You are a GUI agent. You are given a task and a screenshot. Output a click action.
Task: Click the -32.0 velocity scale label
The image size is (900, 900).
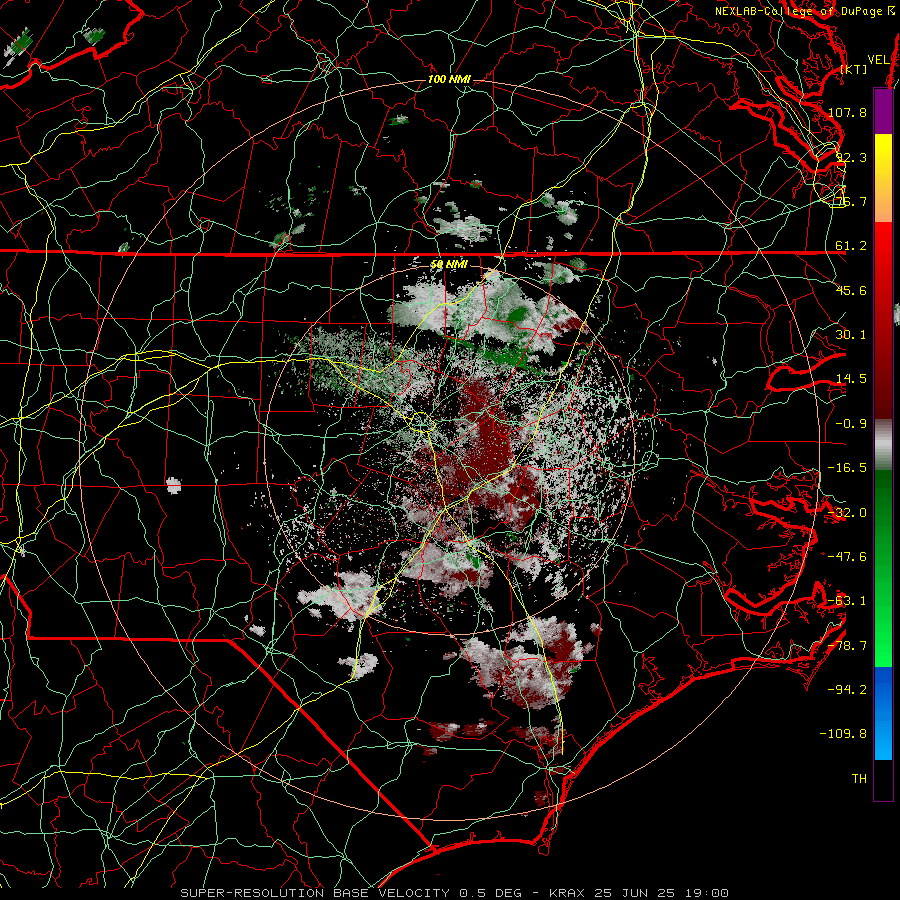[x=847, y=513]
